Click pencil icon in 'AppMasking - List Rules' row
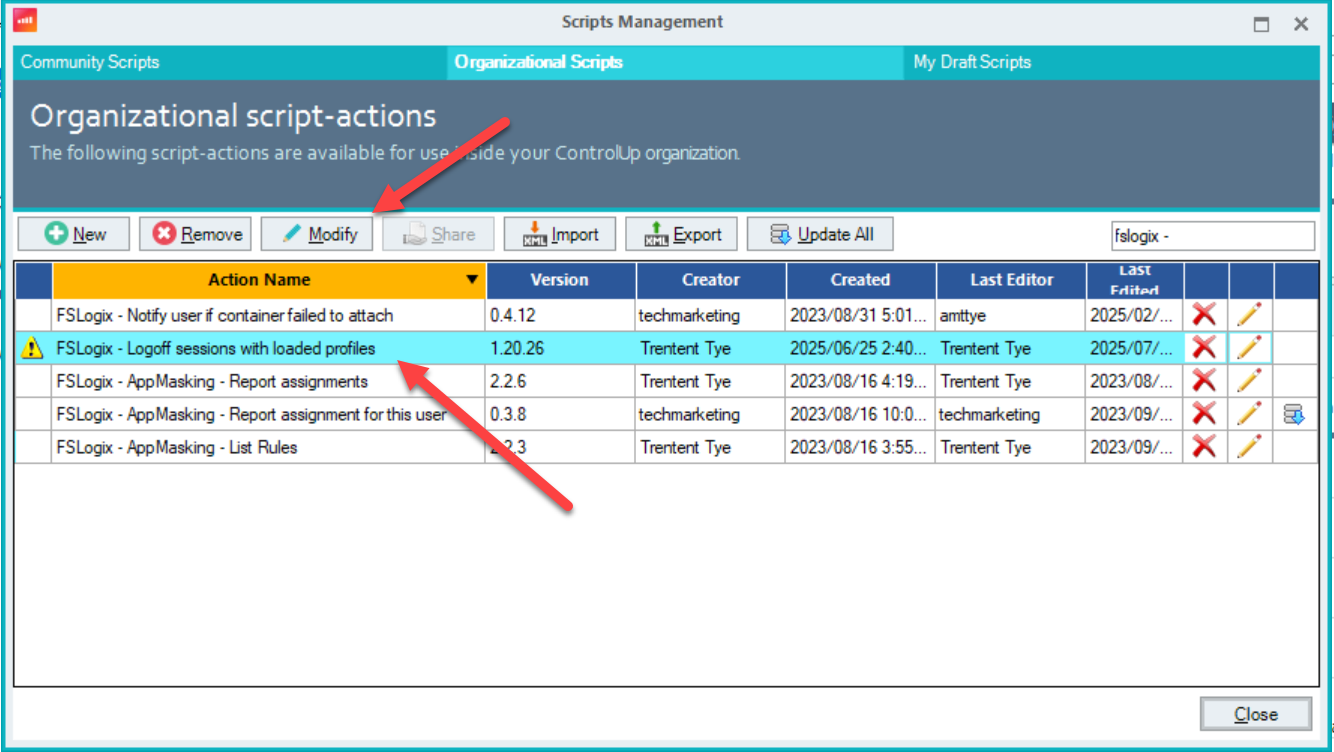 pyautogui.click(x=1249, y=447)
